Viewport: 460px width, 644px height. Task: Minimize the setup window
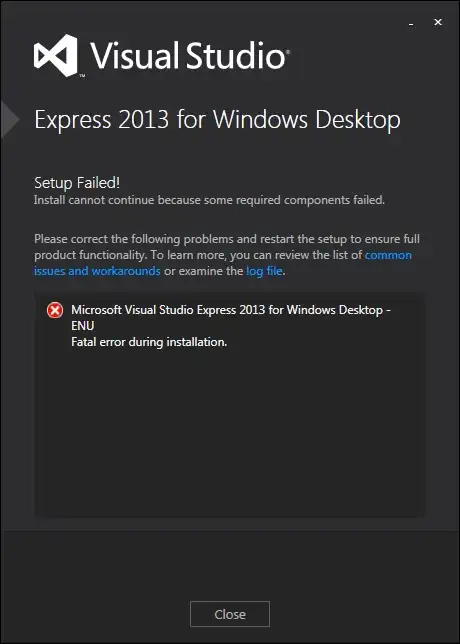coord(411,24)
